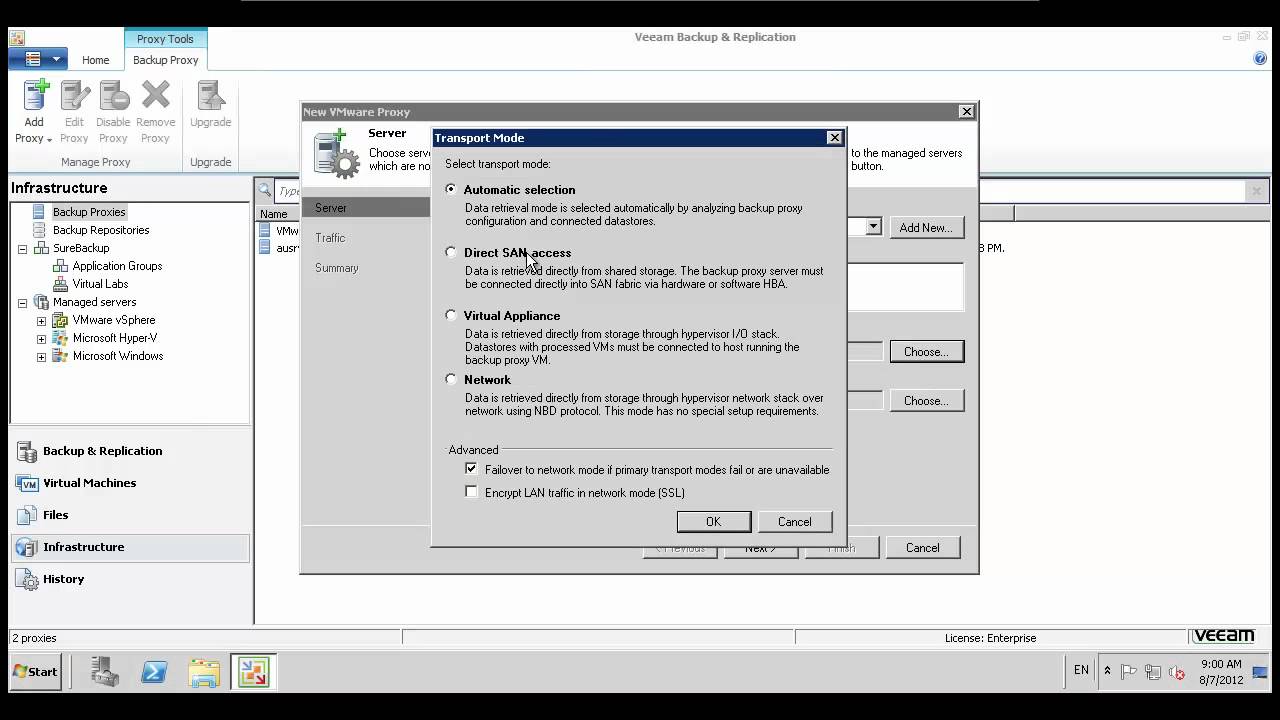Click Add New... in the proxy wizard
Viewport: 1280px width, 720px height.
926,228
